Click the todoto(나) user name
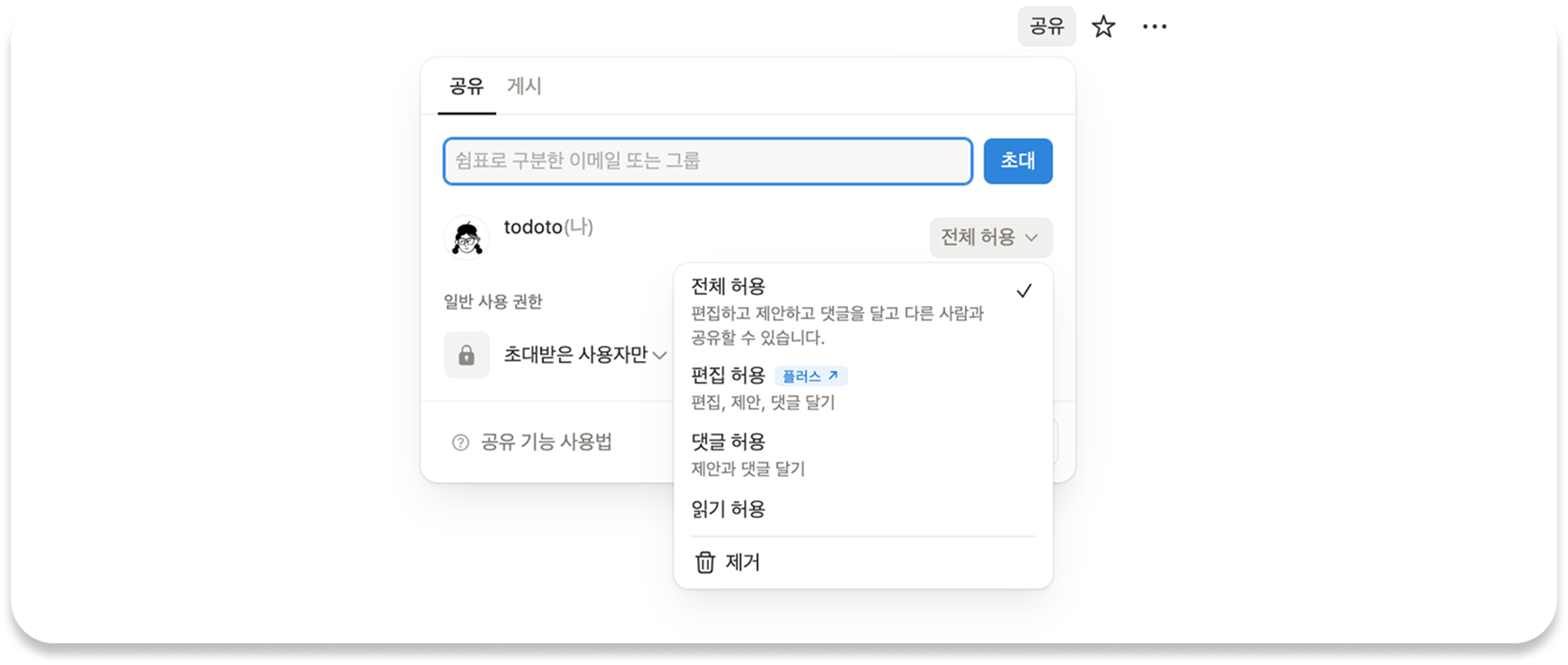This screenshot has width=1568, height=665. [x=548, y=227]
